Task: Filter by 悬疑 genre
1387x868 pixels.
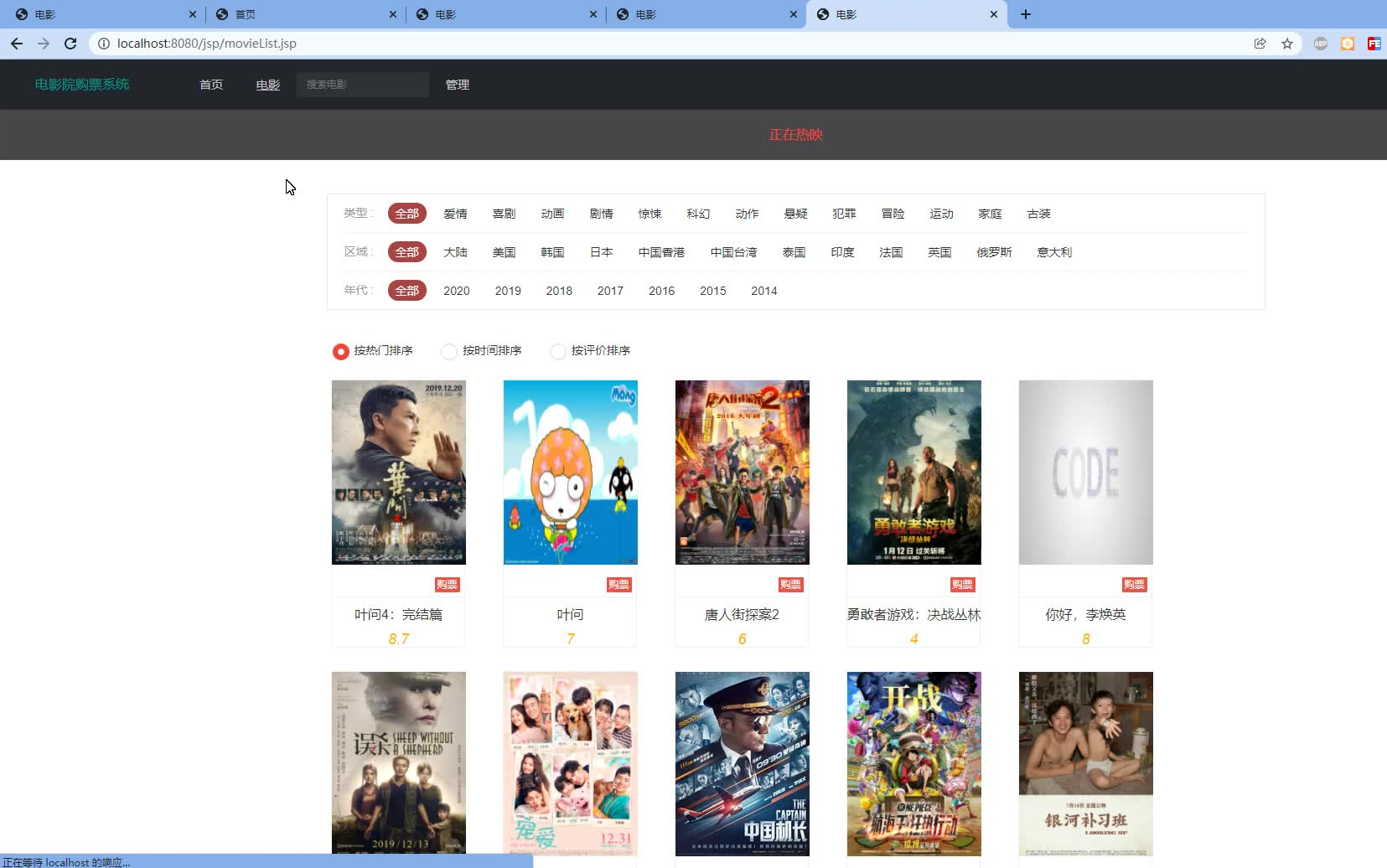Action: tap(795, 214)
